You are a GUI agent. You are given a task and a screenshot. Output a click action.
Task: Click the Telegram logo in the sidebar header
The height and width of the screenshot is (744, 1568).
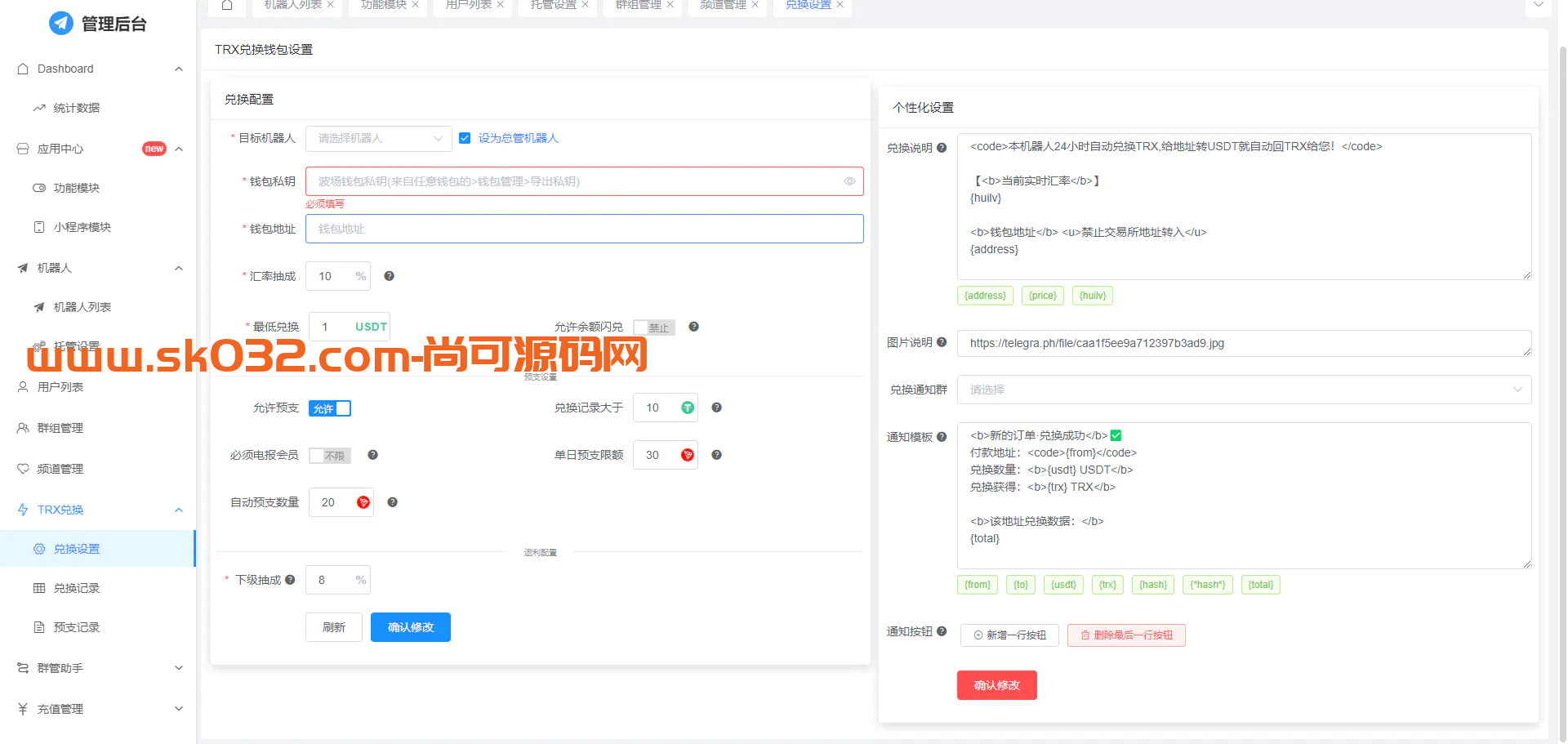point(61,23)
